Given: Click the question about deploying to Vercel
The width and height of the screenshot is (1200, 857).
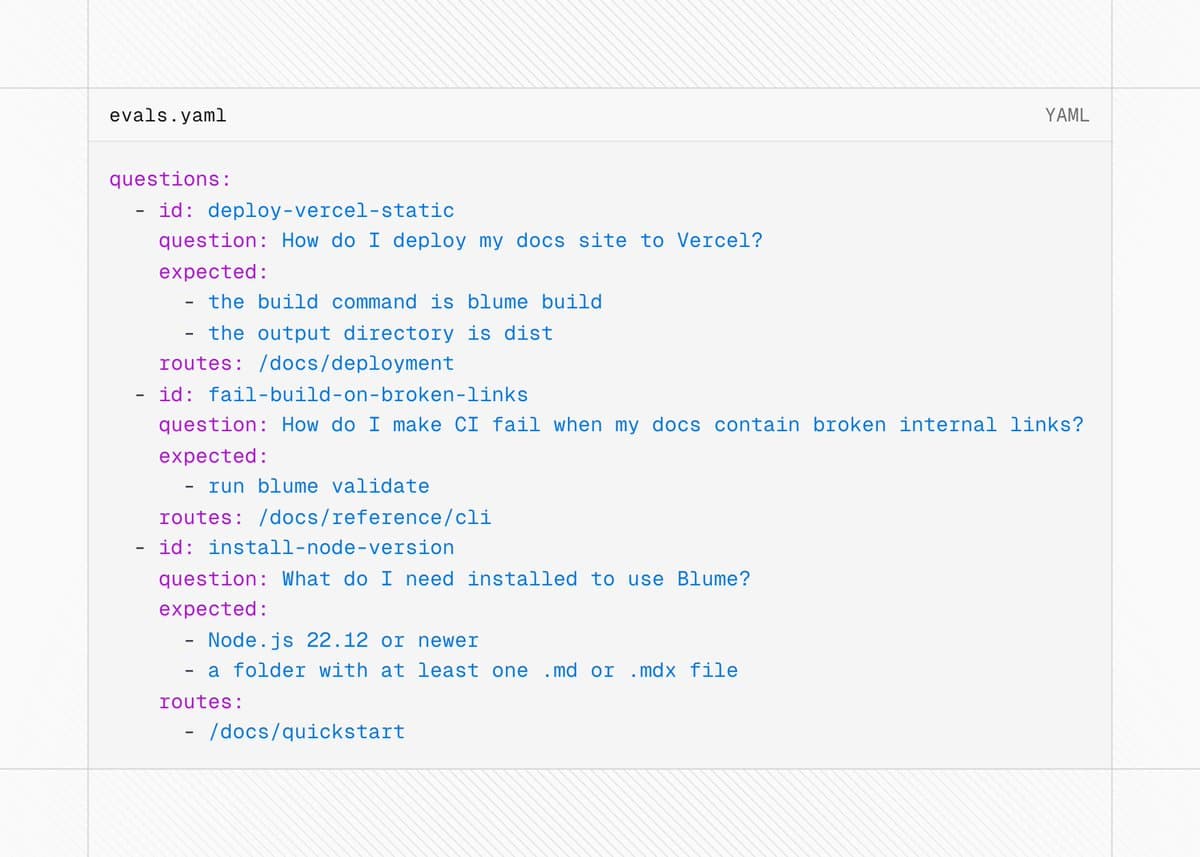Looking at the screenshot, I should tap(522, 240).
